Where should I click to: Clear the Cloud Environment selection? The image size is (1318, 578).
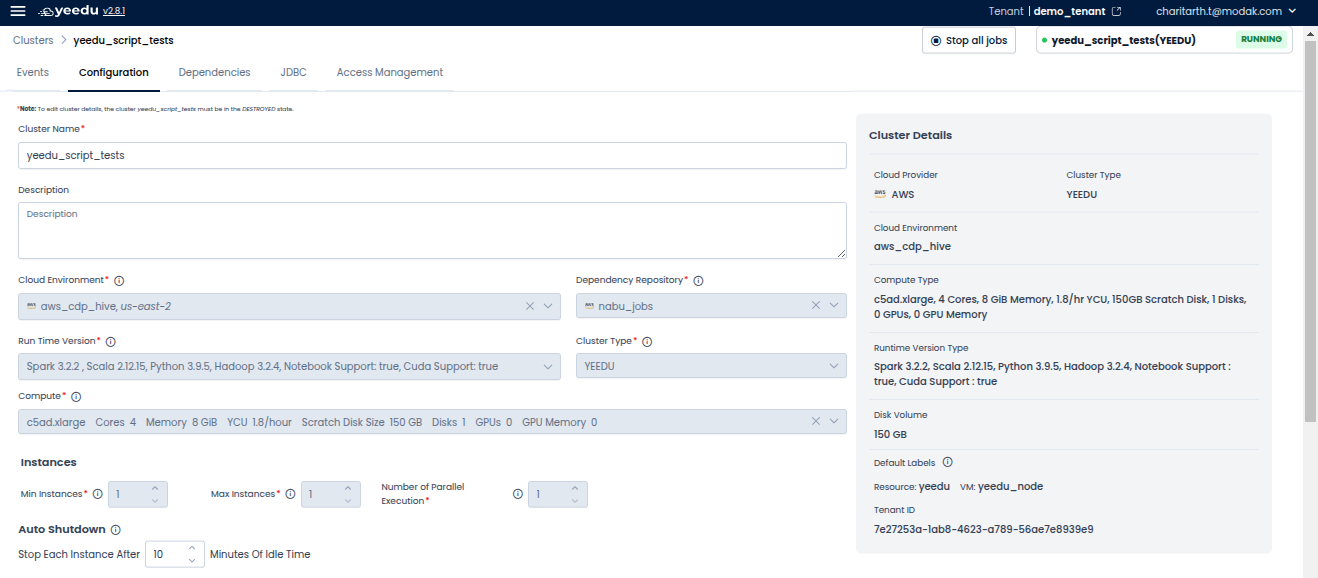530,306
